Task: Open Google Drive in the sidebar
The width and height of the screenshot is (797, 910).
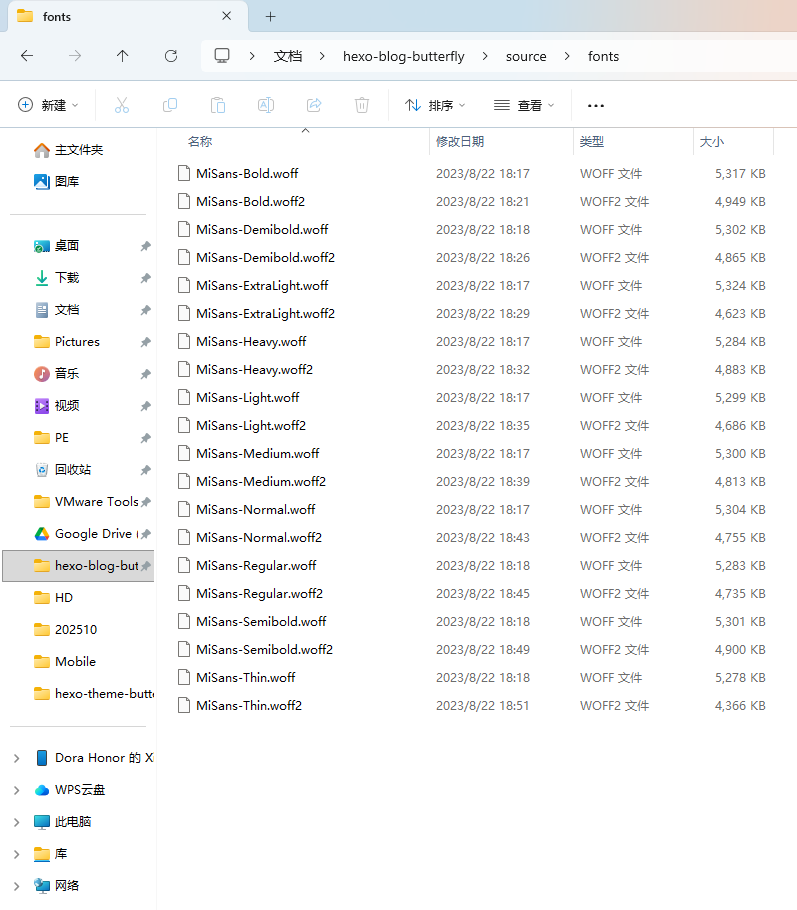Action: coord(86,534)
